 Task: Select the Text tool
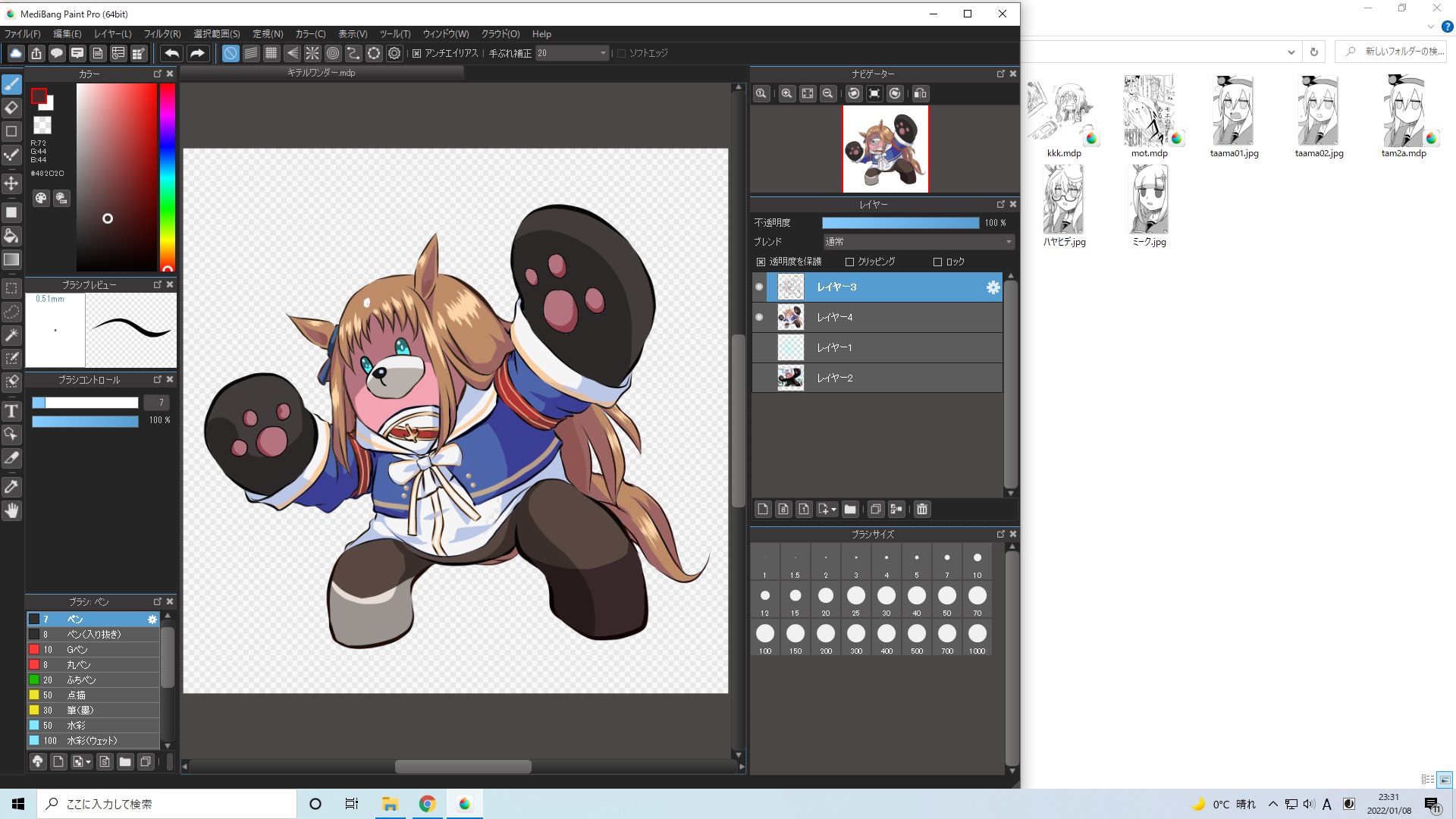point(11,411)
